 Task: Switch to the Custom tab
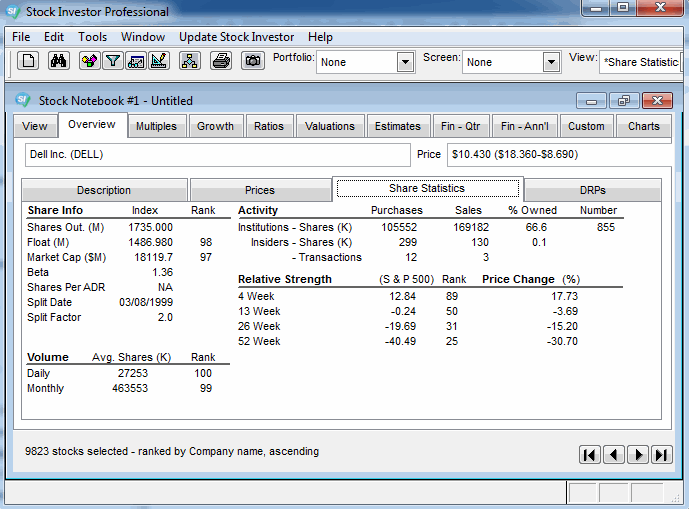586,126
